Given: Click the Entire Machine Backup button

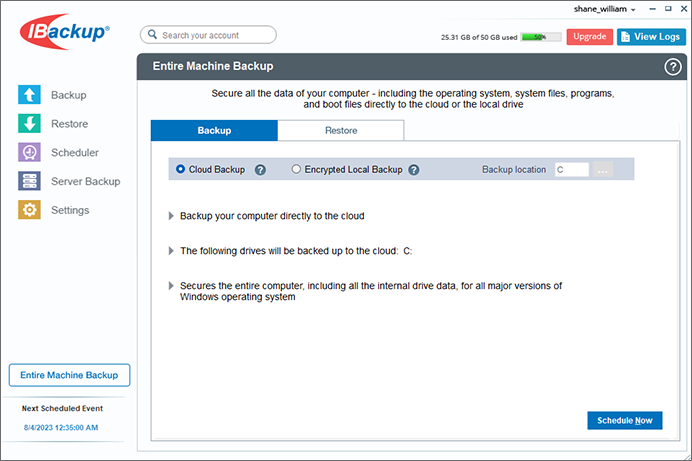Looking at the screenshot, I should coord(69,375).
